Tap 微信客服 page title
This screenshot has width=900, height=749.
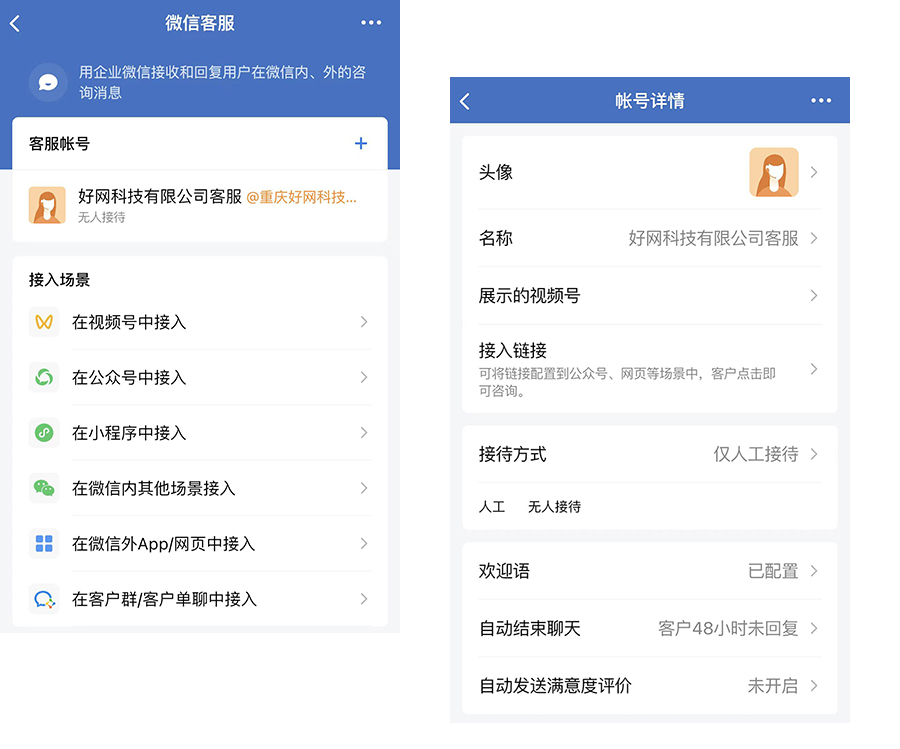coord(200,23)
